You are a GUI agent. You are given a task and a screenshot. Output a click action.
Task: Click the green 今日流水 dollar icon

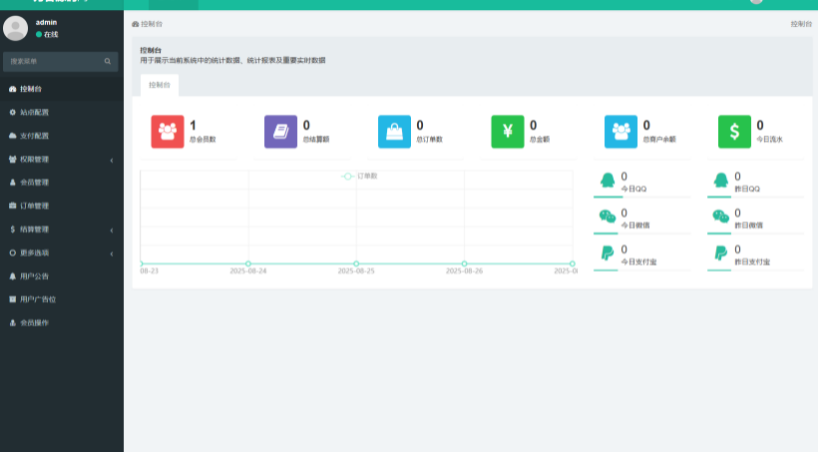tap(735, 131)
